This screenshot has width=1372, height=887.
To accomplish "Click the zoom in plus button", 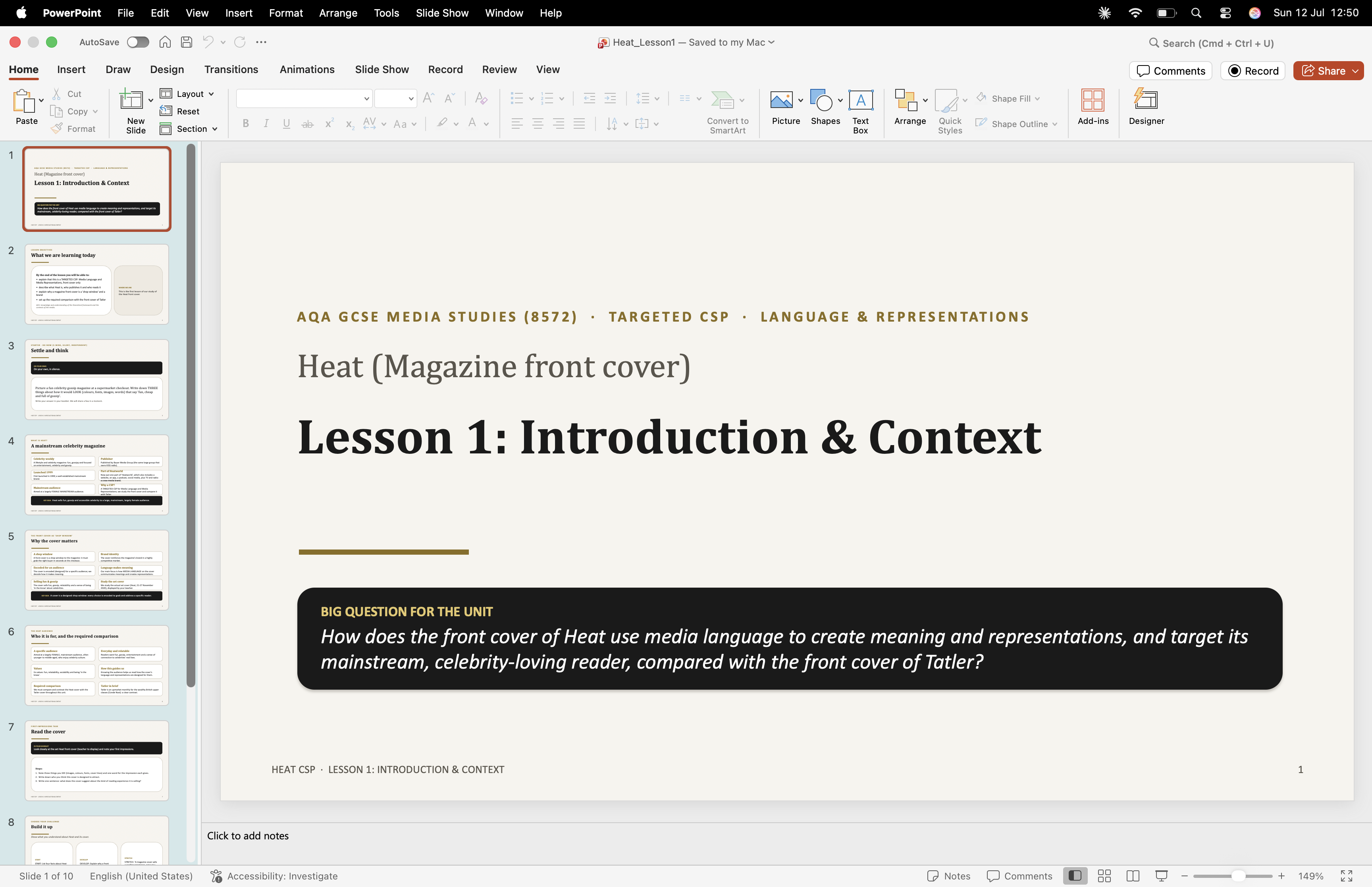I will [1281, 875].
